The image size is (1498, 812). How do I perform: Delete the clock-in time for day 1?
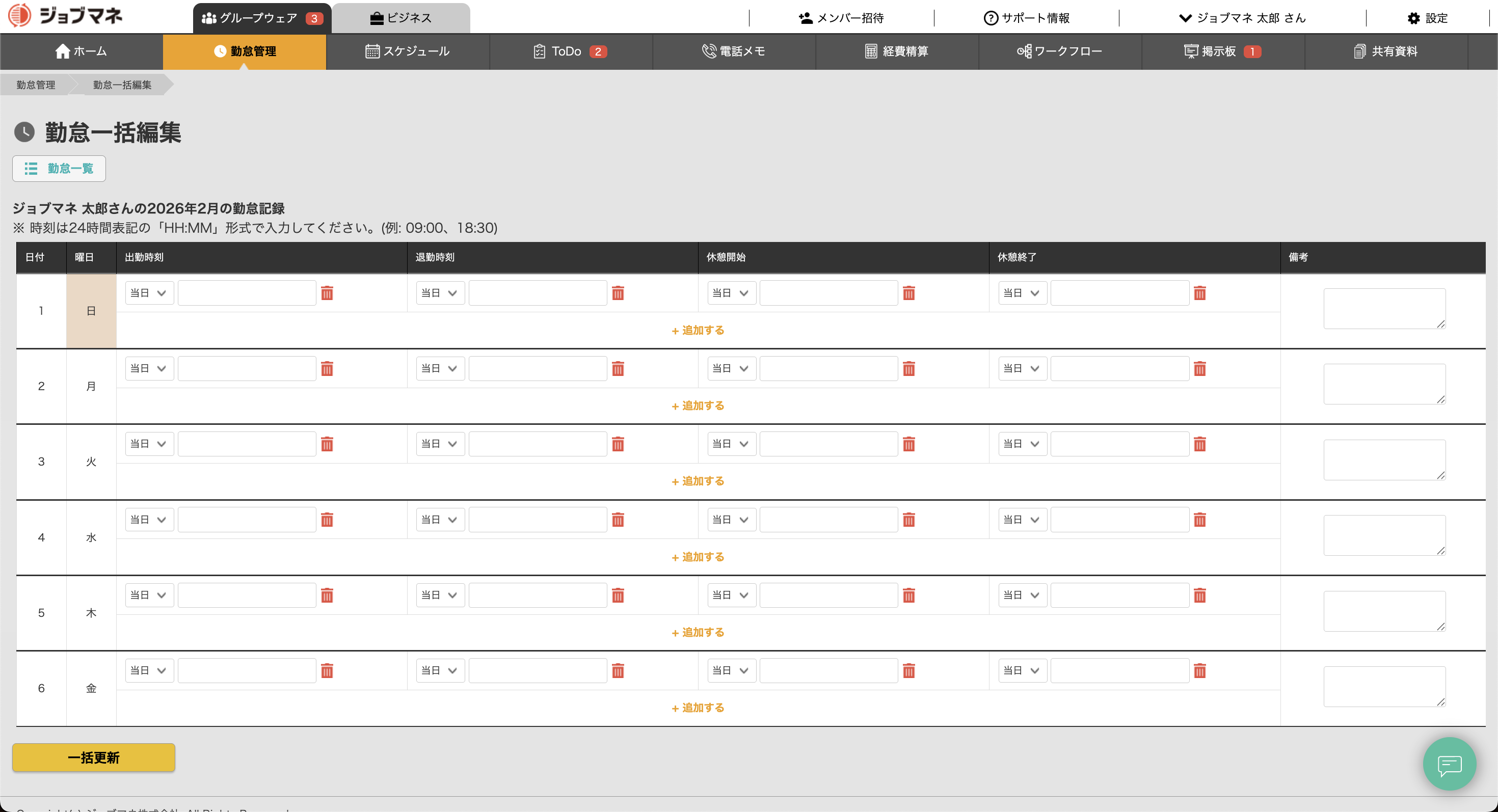click(x=327, y=293)
